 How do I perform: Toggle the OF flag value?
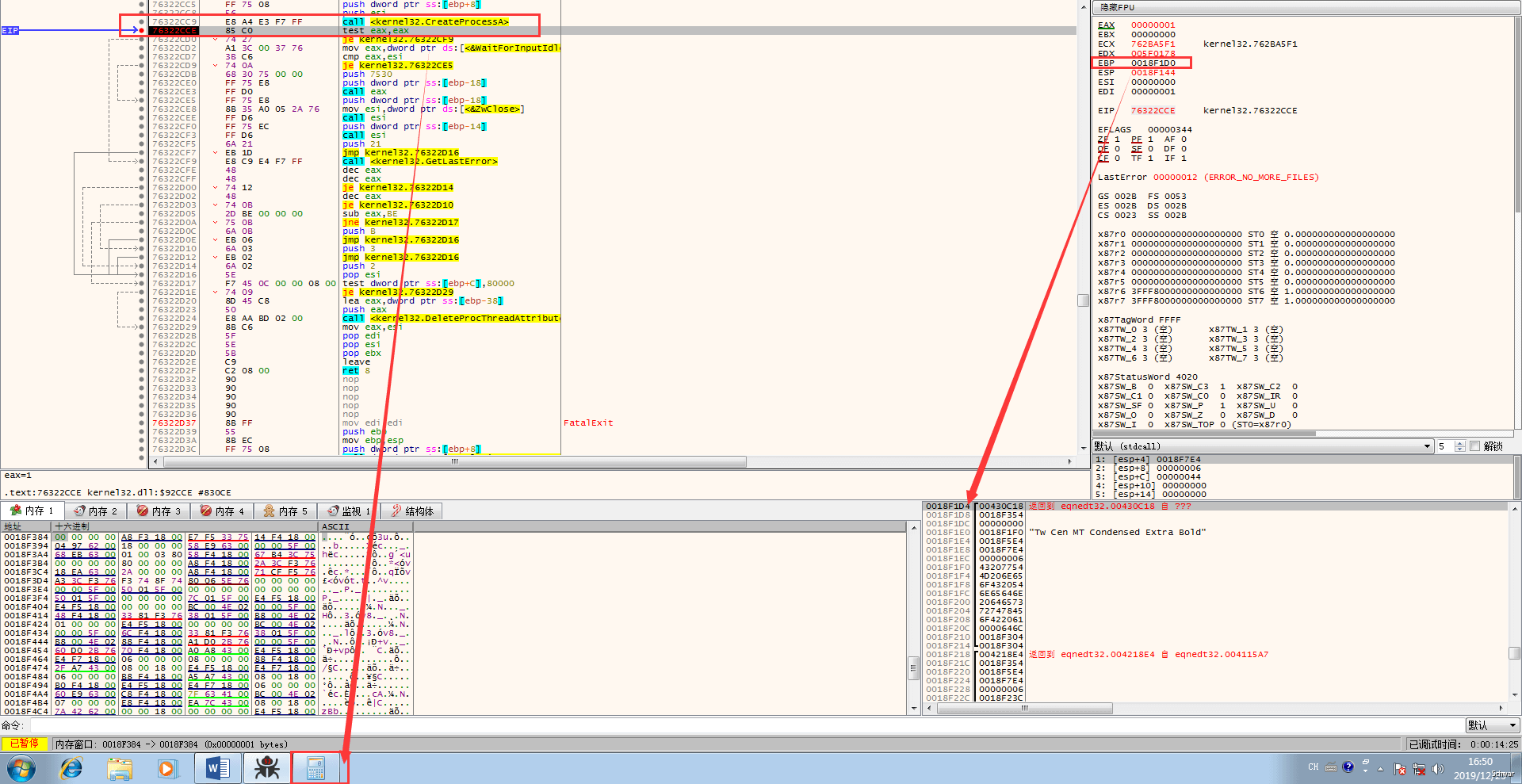click(x=1117, y=149)
